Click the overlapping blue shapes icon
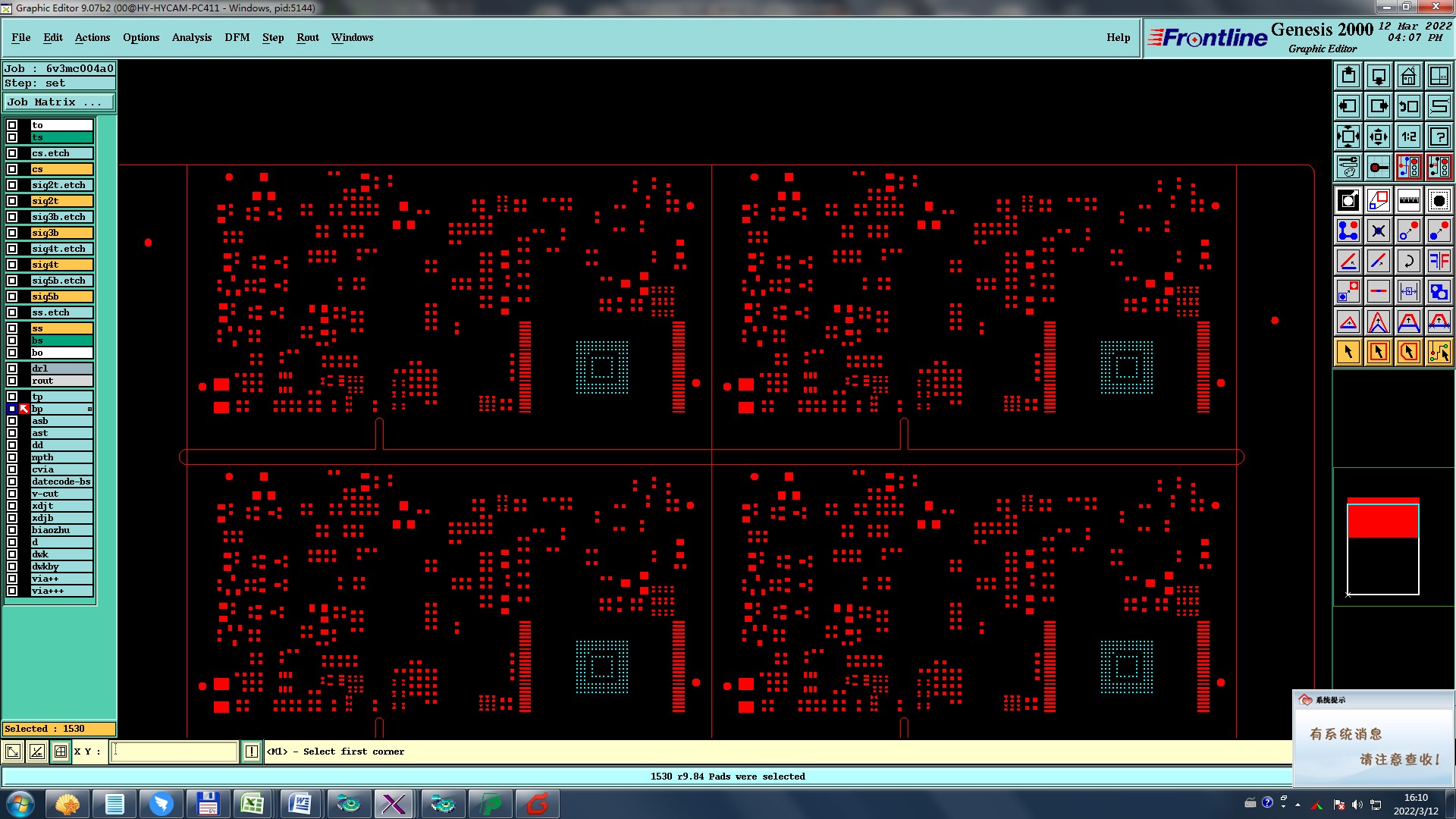The image size is (1456, 819). coord(1439,291)
